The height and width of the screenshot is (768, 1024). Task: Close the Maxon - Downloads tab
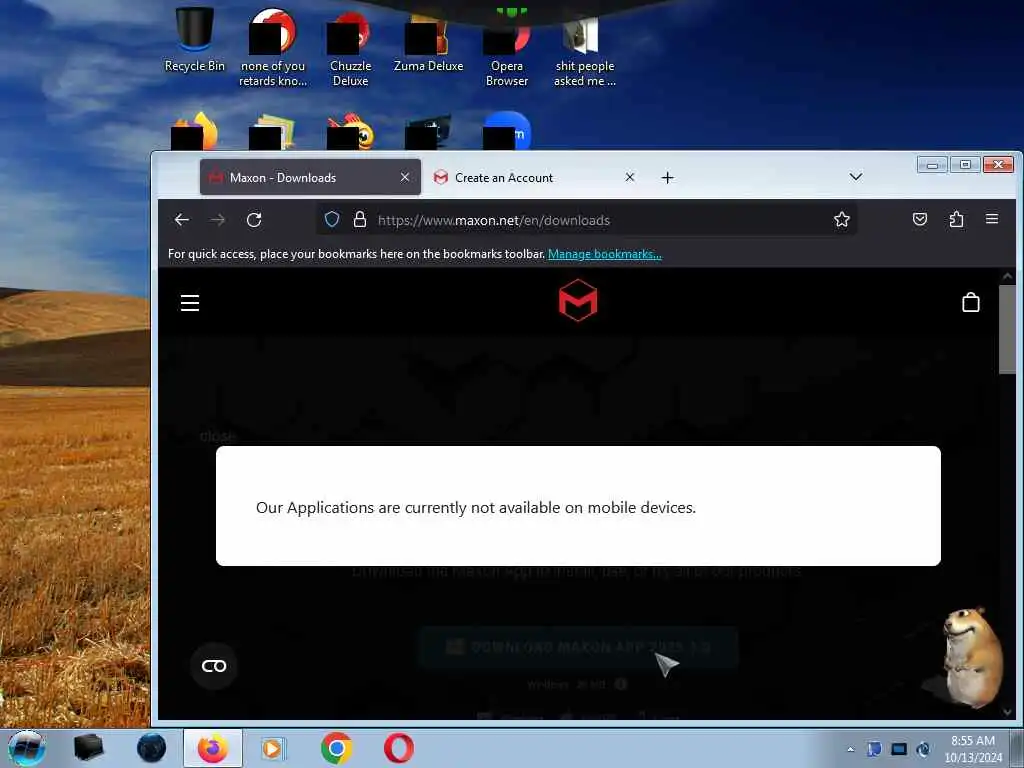[x=405, y=177]
